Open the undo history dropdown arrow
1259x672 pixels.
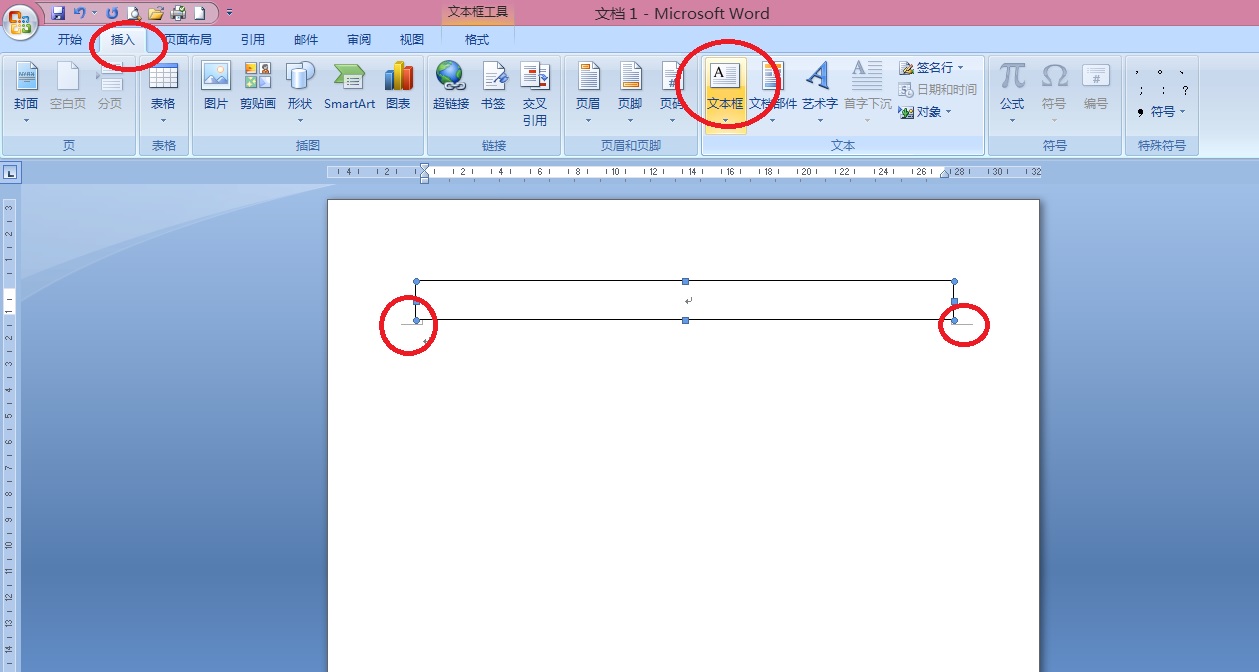[x=94, y=13]
